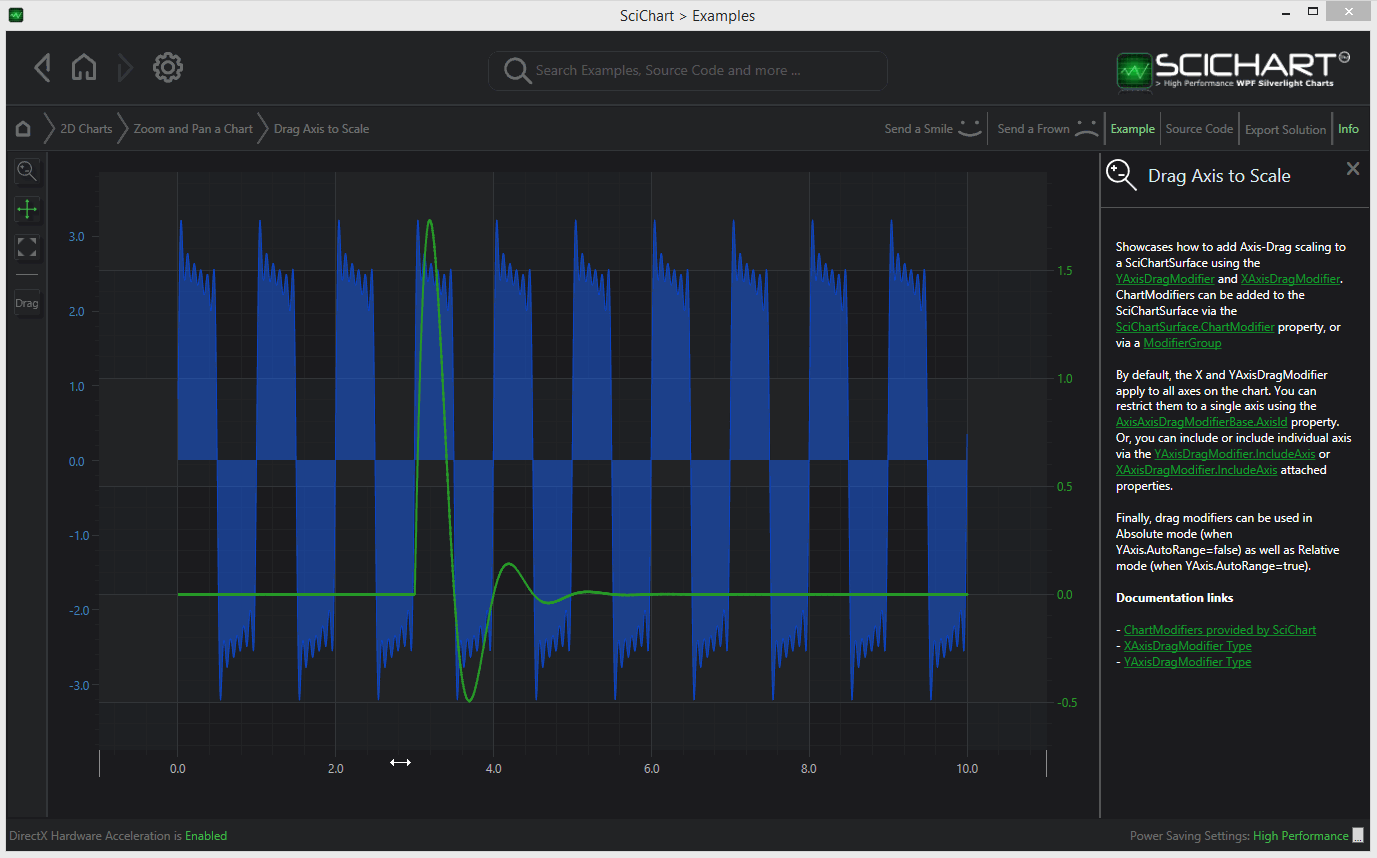Image resolution: width=1377 pixels, height=858 pixels.
Task: Open the XAxisDragModifier Type link
Action: pos(1187,646)
